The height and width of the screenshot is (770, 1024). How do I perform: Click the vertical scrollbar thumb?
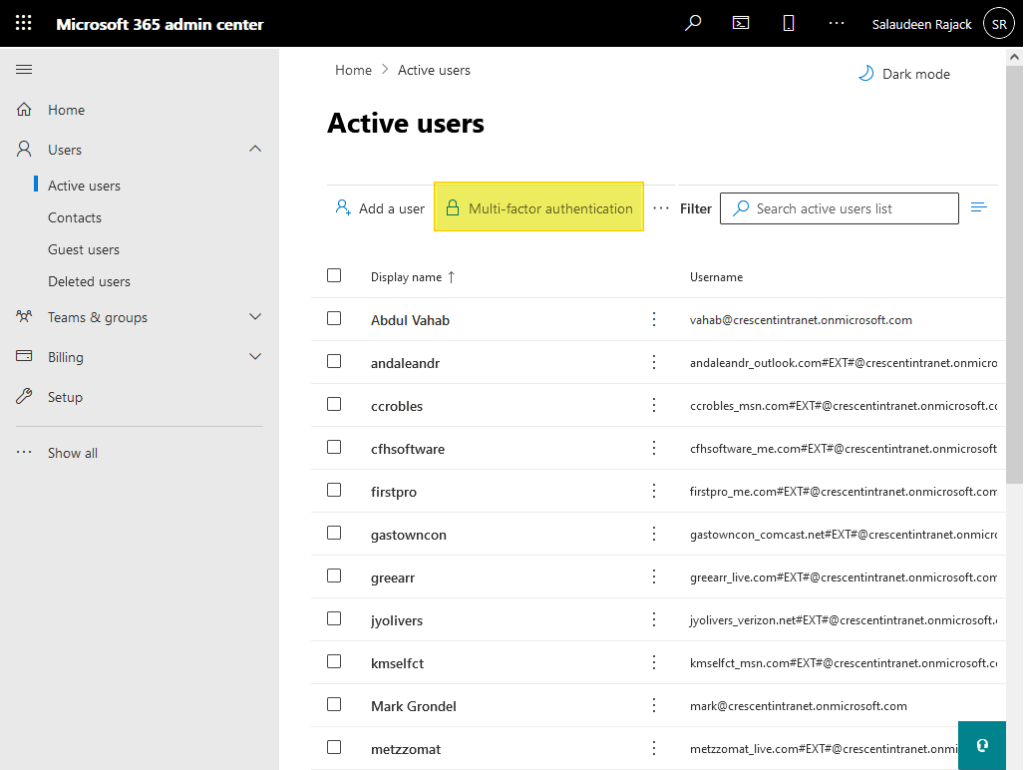[x=1014, y=274]
